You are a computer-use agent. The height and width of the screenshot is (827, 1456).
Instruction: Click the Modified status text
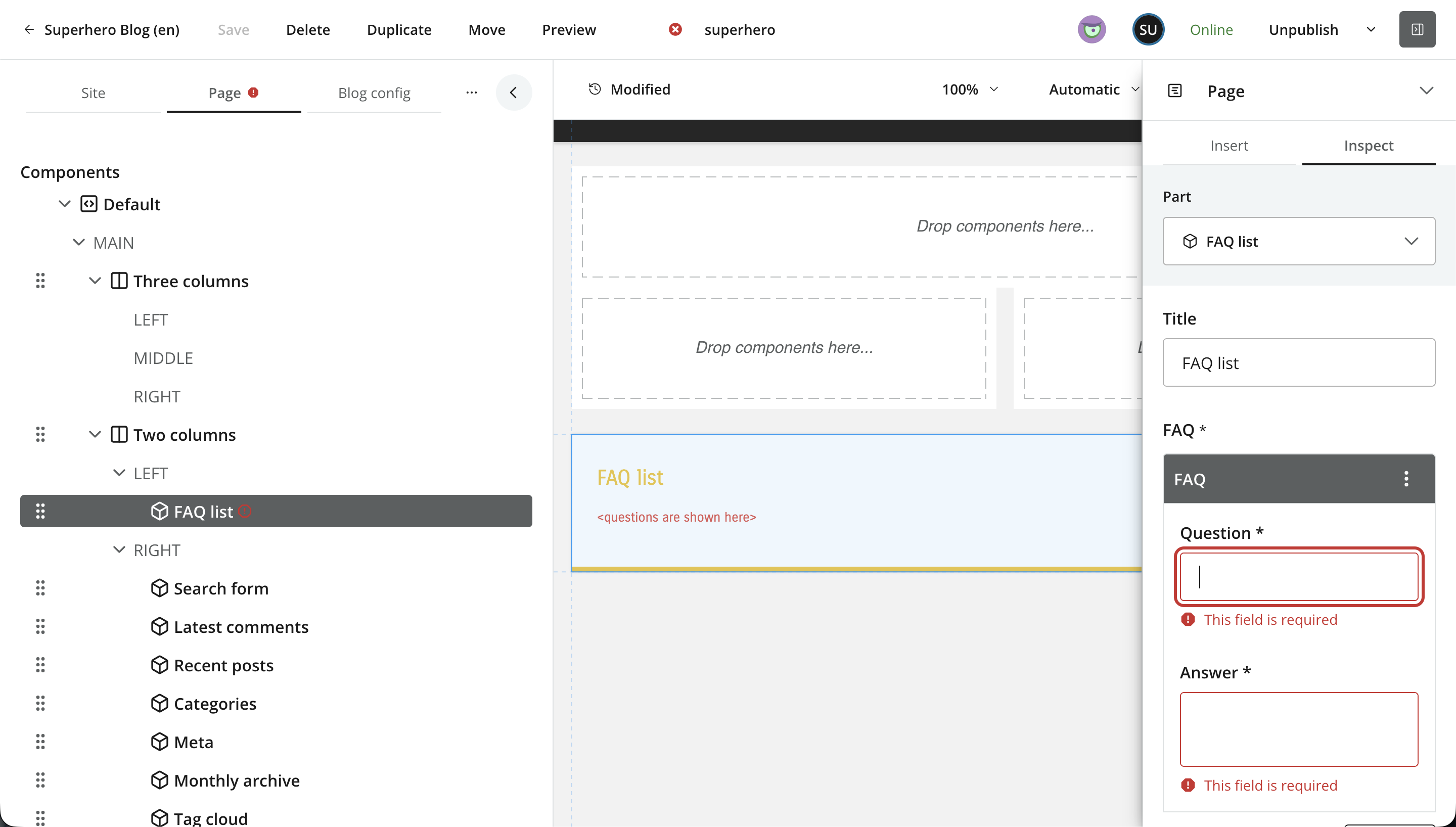click(640, 89)
